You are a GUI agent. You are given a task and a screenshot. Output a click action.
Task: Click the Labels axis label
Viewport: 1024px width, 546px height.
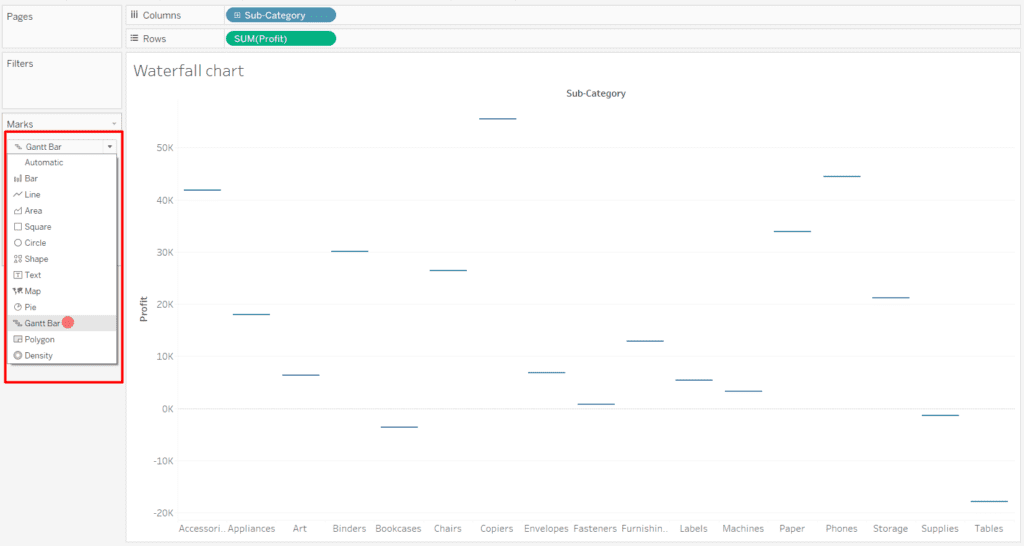point(694,528)
